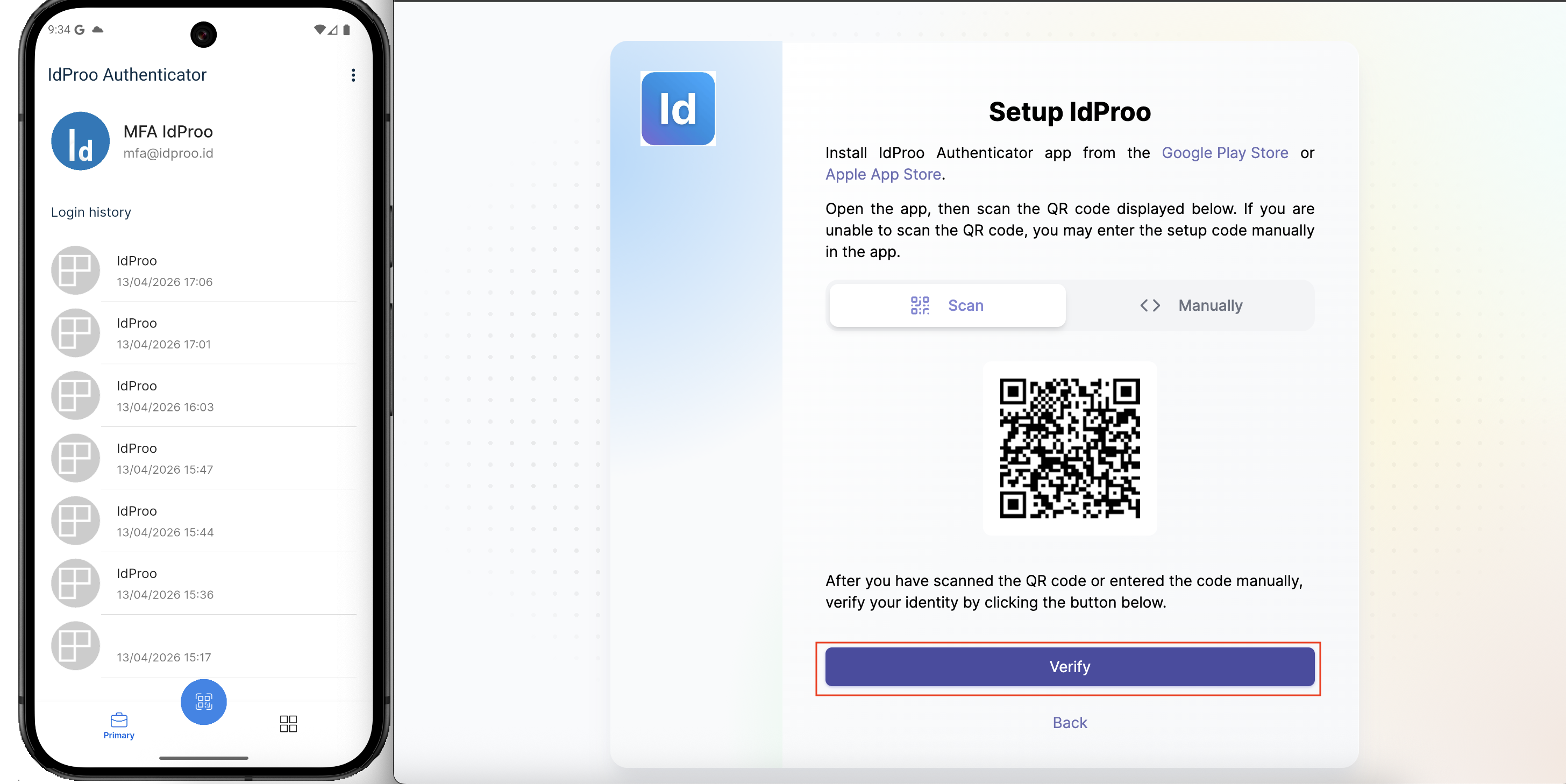The width and height of the screenshot is (1566, 784).
Task: Tap the app icon beside the 17:06 login
Action: (75, 270)
